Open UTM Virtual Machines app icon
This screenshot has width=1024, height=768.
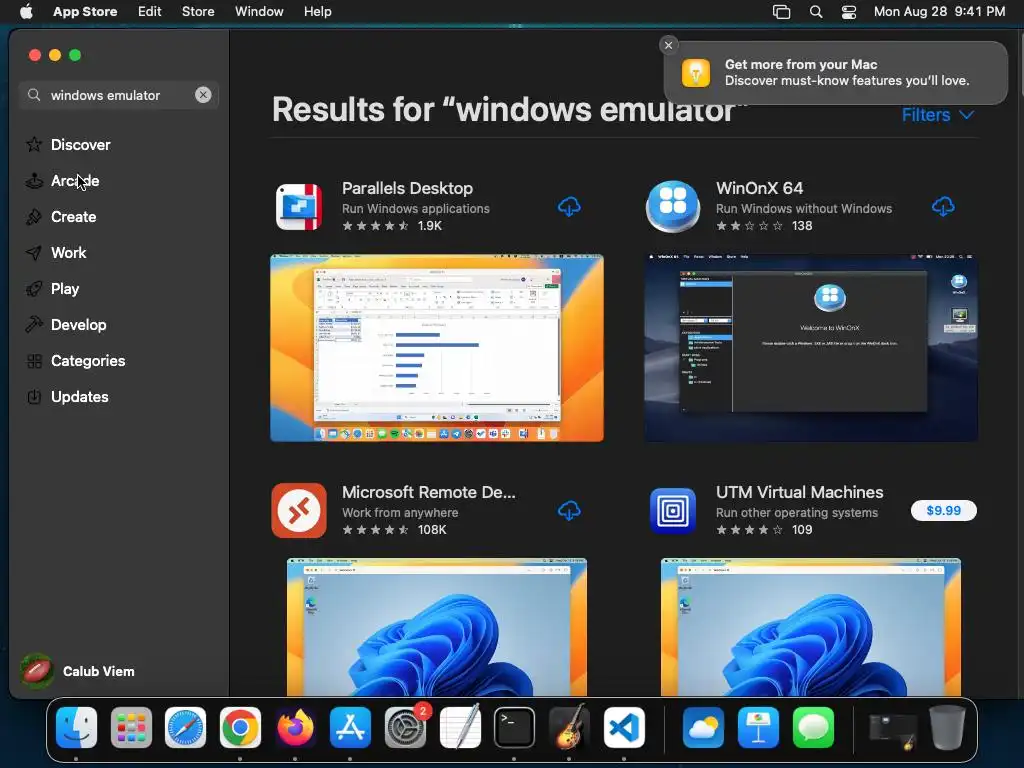(673, 511)
